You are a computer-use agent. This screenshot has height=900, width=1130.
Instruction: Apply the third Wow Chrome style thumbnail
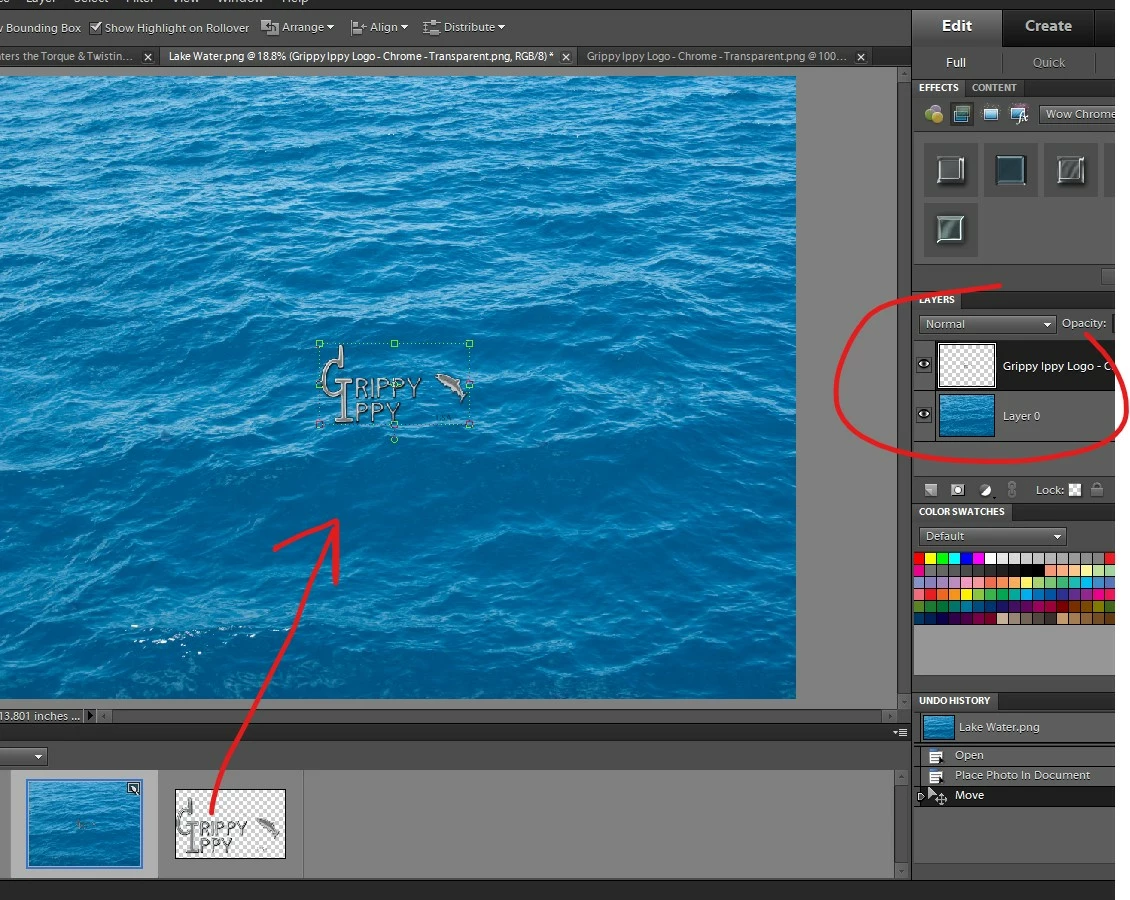click(x=1070, y=170)
